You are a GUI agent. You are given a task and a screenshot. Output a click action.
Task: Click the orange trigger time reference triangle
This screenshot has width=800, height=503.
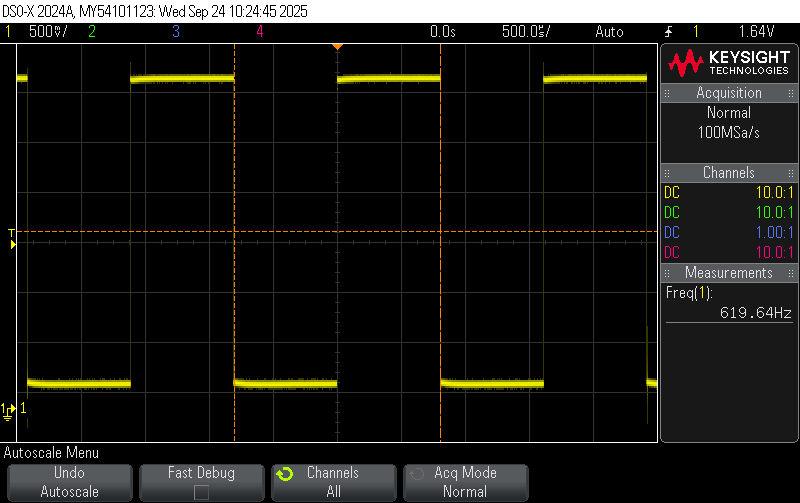click(337, 47)
